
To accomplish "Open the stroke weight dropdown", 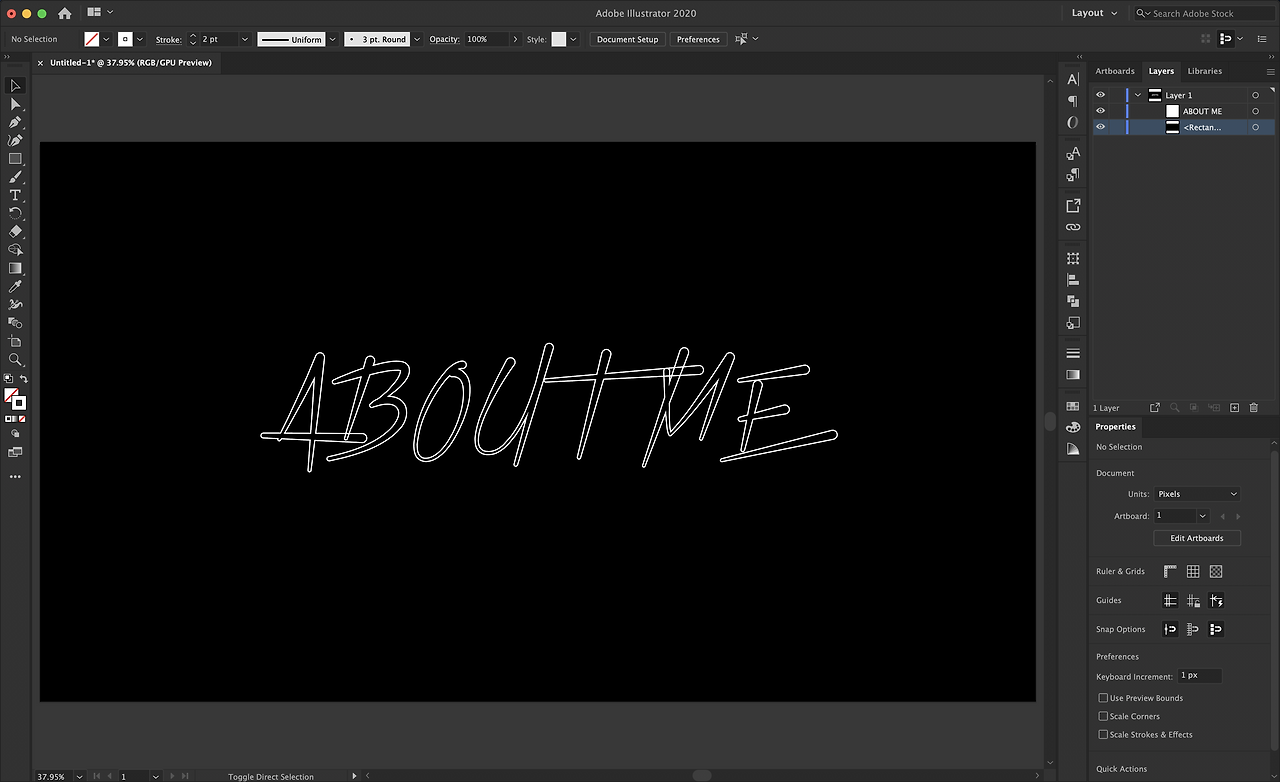I will click(245, 39).
